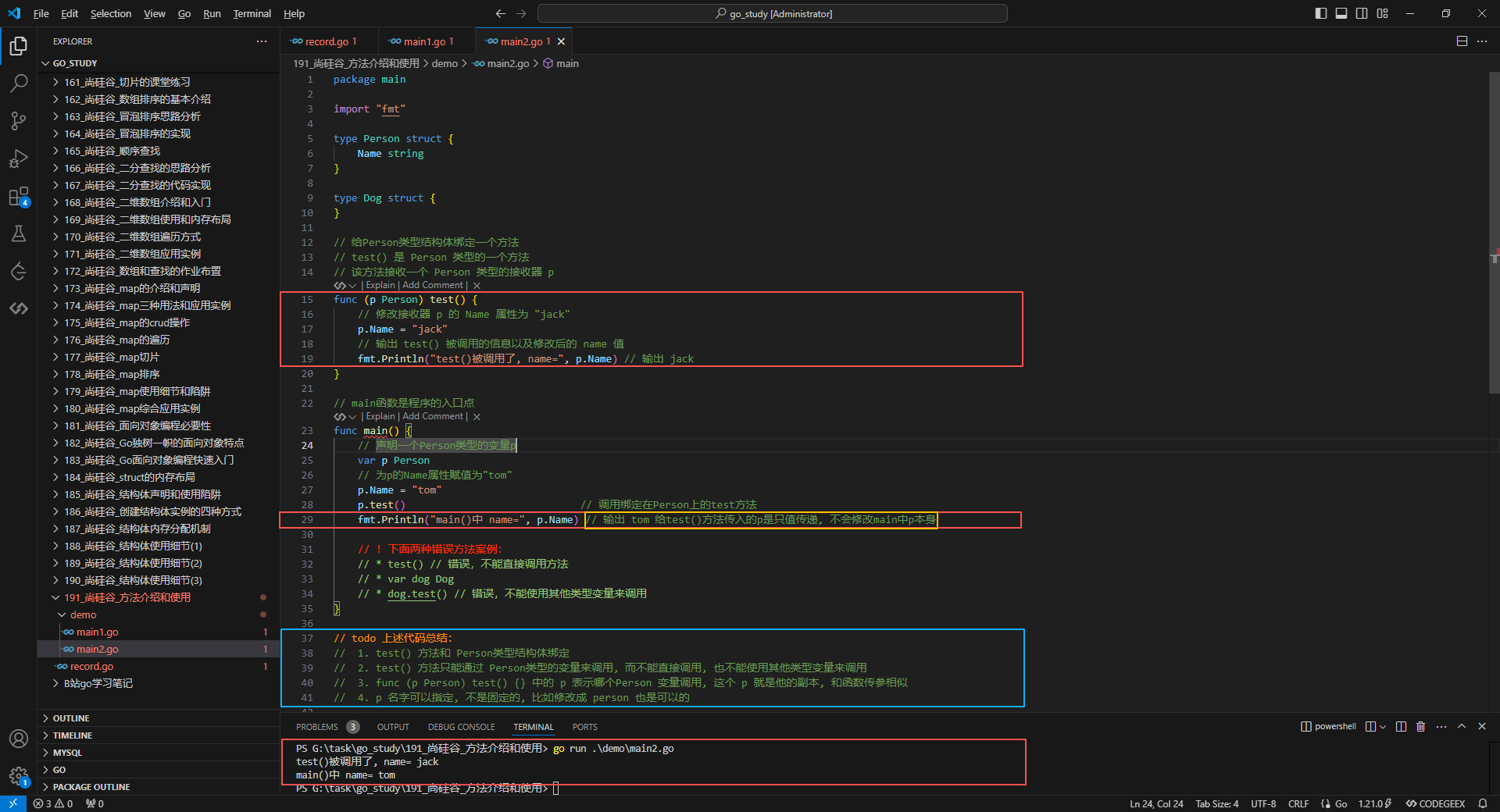The width and height of the screenshot is (1500, 812).
Task: Split the editor to the right
Action: pyautogui.click(x=1462, y=41)
